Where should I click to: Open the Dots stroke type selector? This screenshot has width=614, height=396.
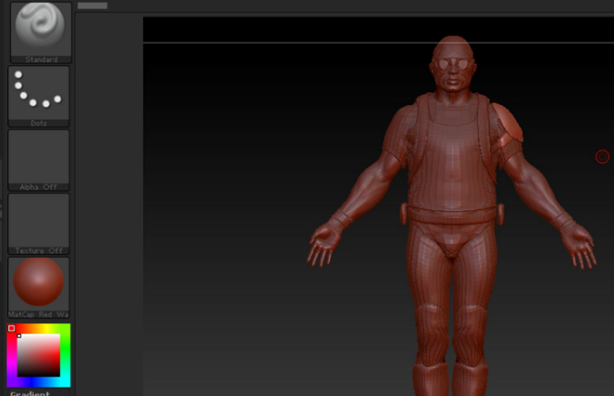point(39,96)
